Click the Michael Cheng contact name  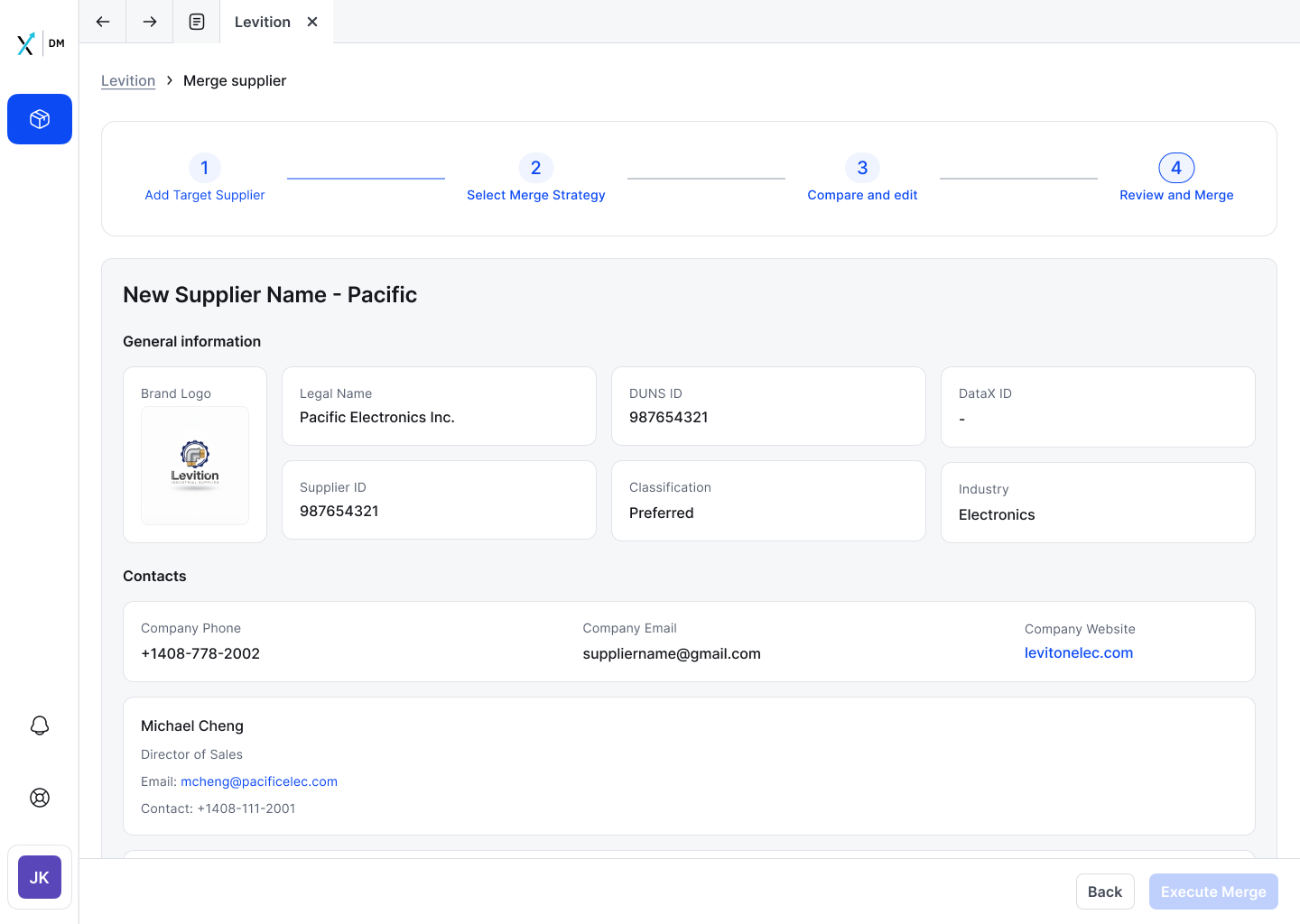tap(192, 725)
